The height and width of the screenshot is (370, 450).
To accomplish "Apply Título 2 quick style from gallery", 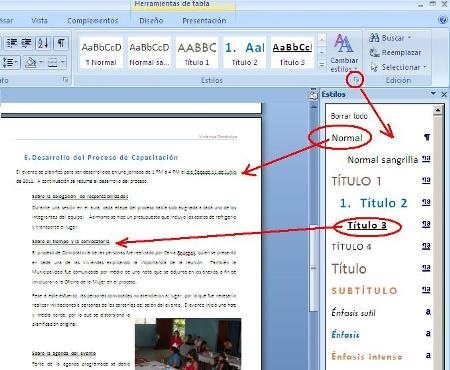I will (244, 53).
